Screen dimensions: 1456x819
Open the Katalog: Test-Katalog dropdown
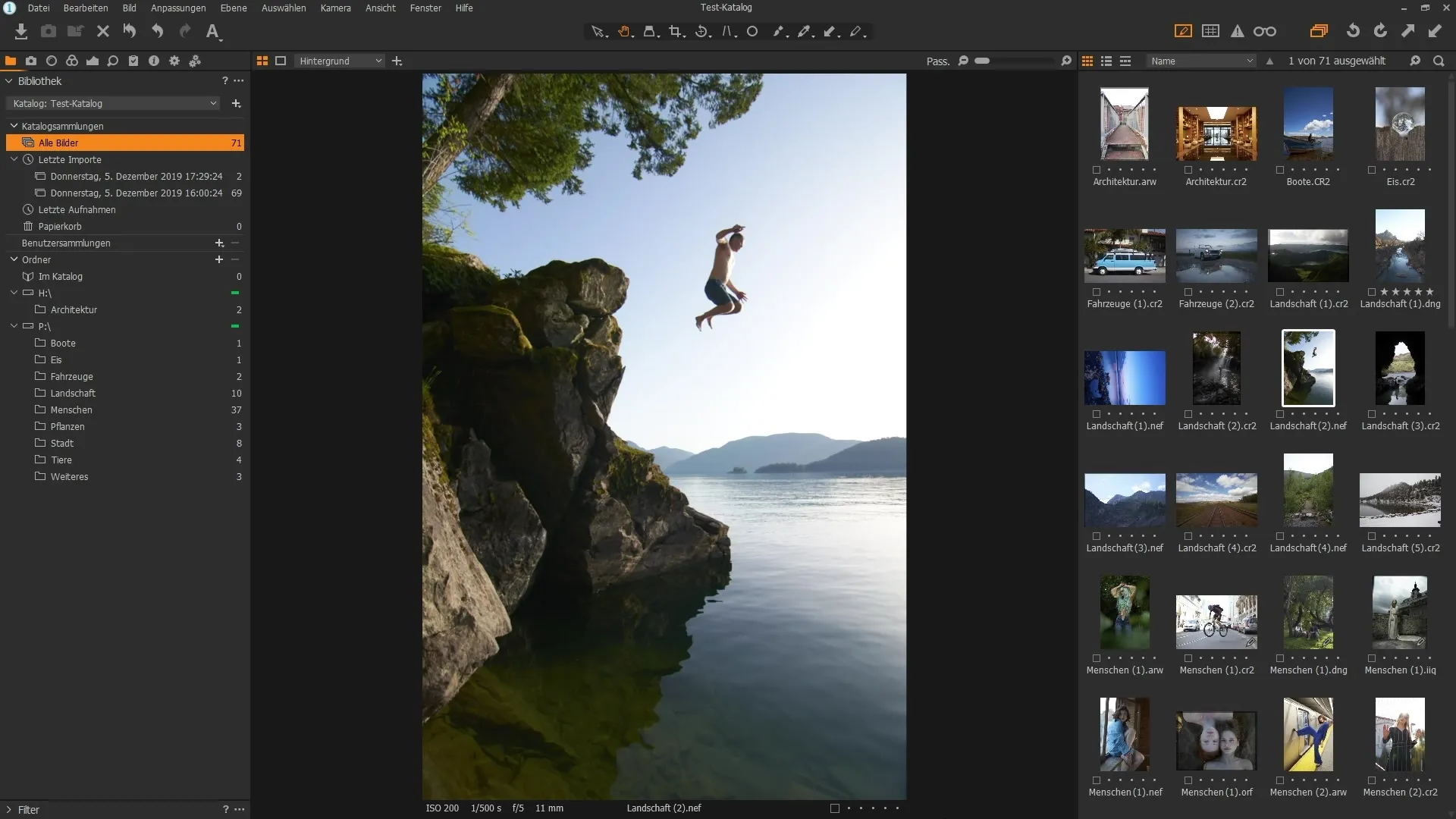click(x=113, y=103)
